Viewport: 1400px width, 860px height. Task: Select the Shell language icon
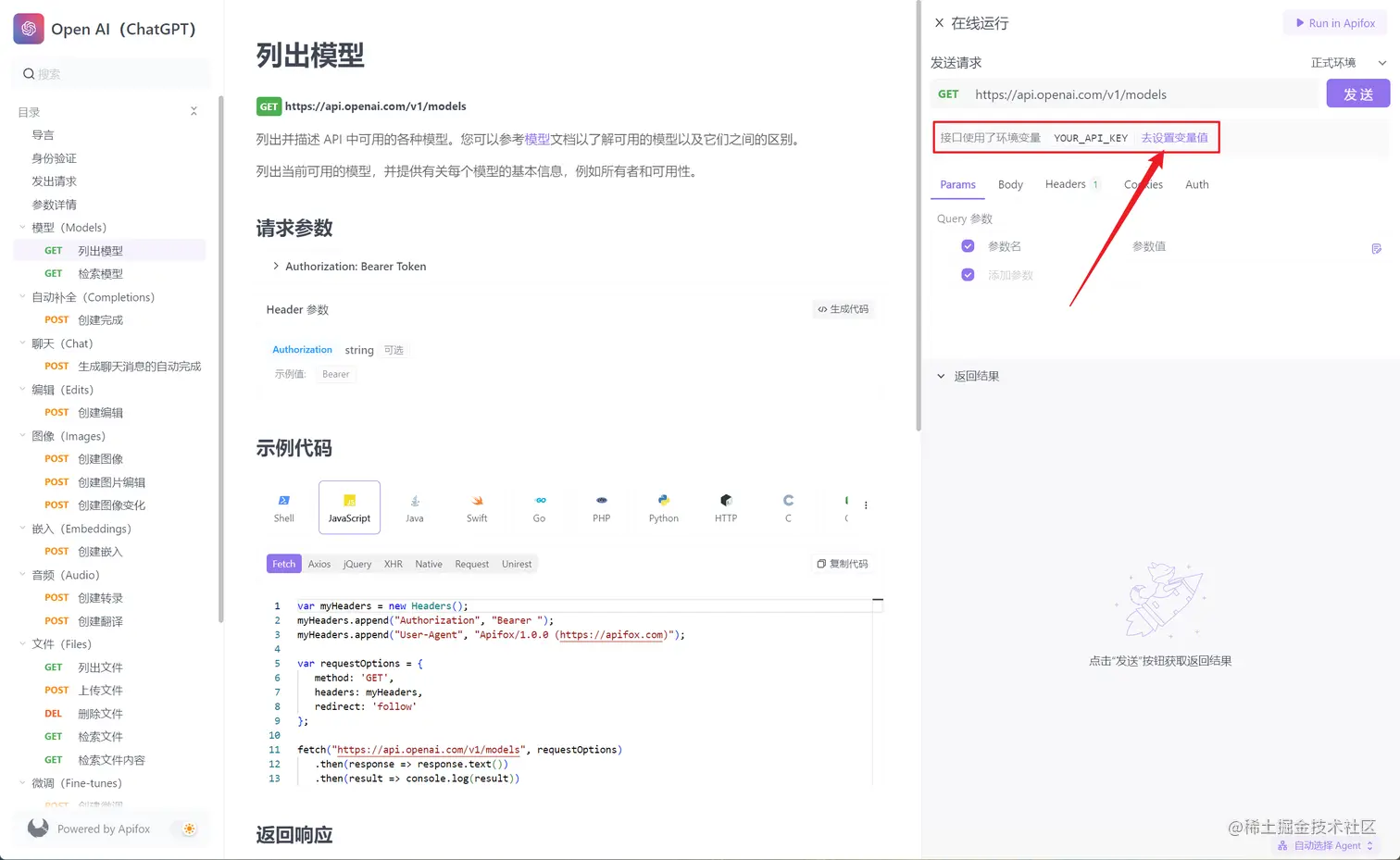coord(284,500)
